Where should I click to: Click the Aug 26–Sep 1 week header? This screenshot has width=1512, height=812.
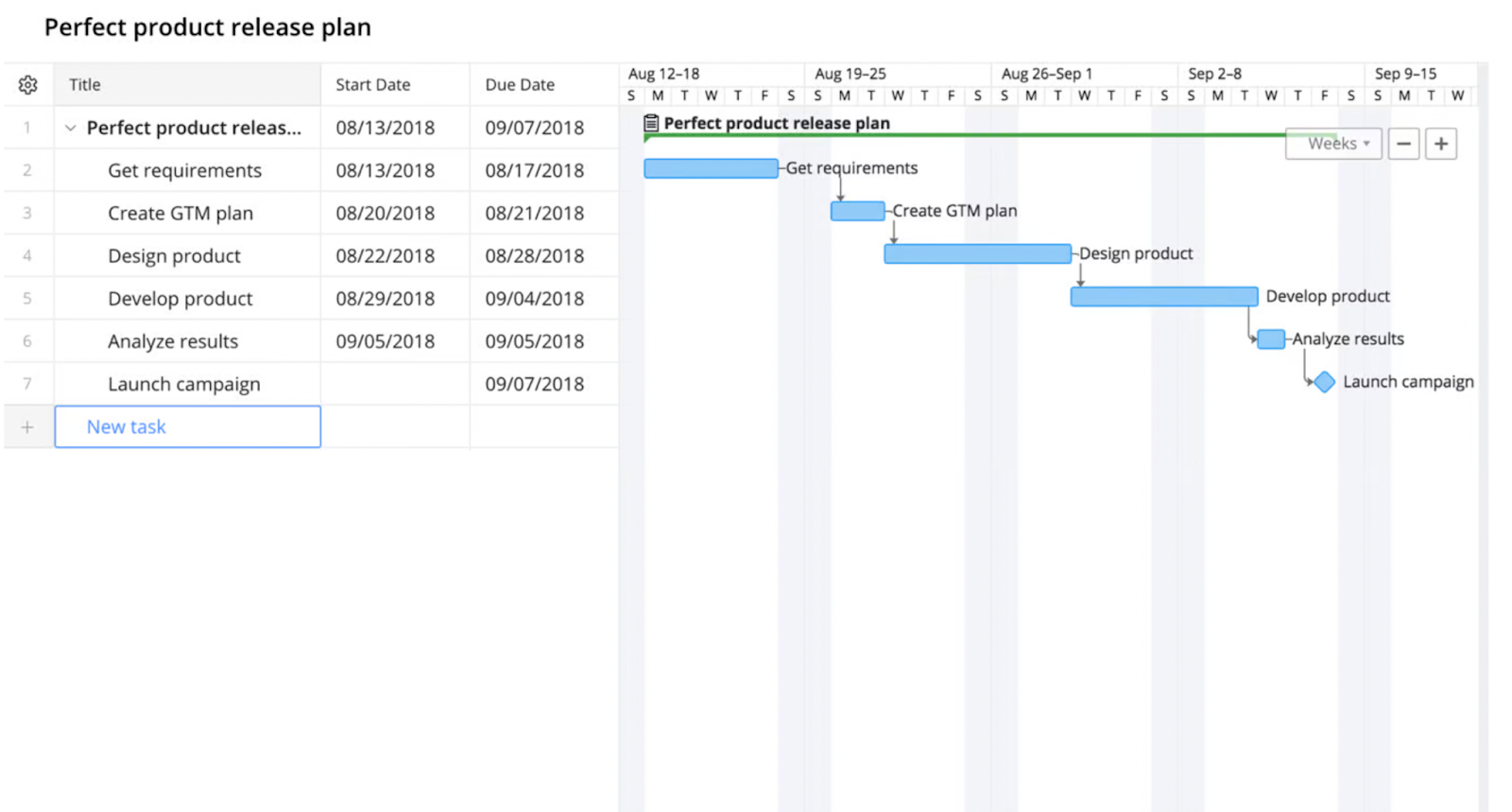tap(1047, 74)
